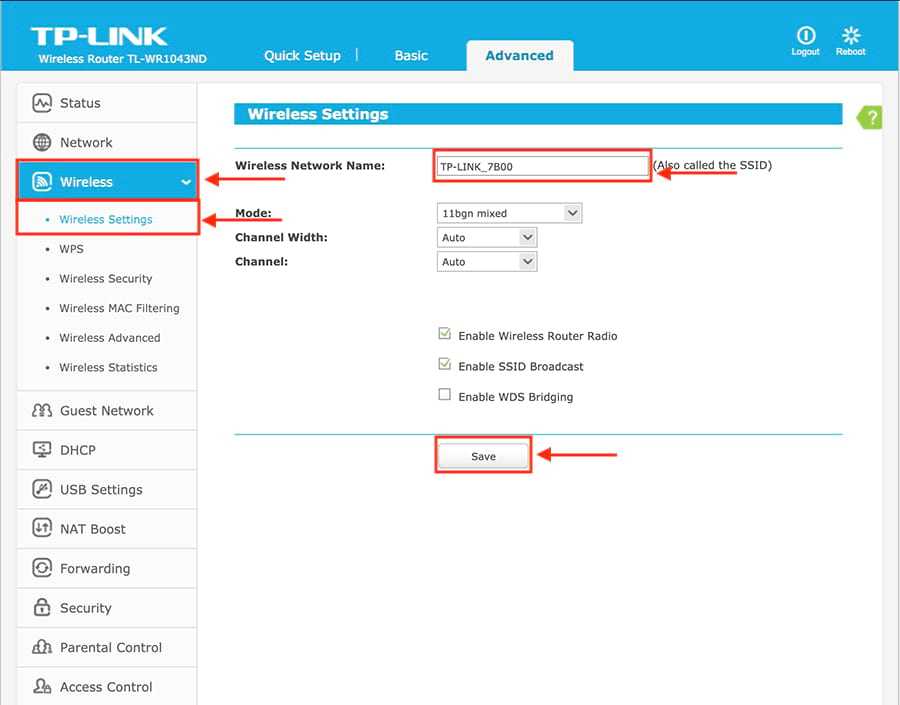Click the Reboot gear icon
The height and width of the screenshot is (705, 900).
pyautogui.click(x=851, y=36)
